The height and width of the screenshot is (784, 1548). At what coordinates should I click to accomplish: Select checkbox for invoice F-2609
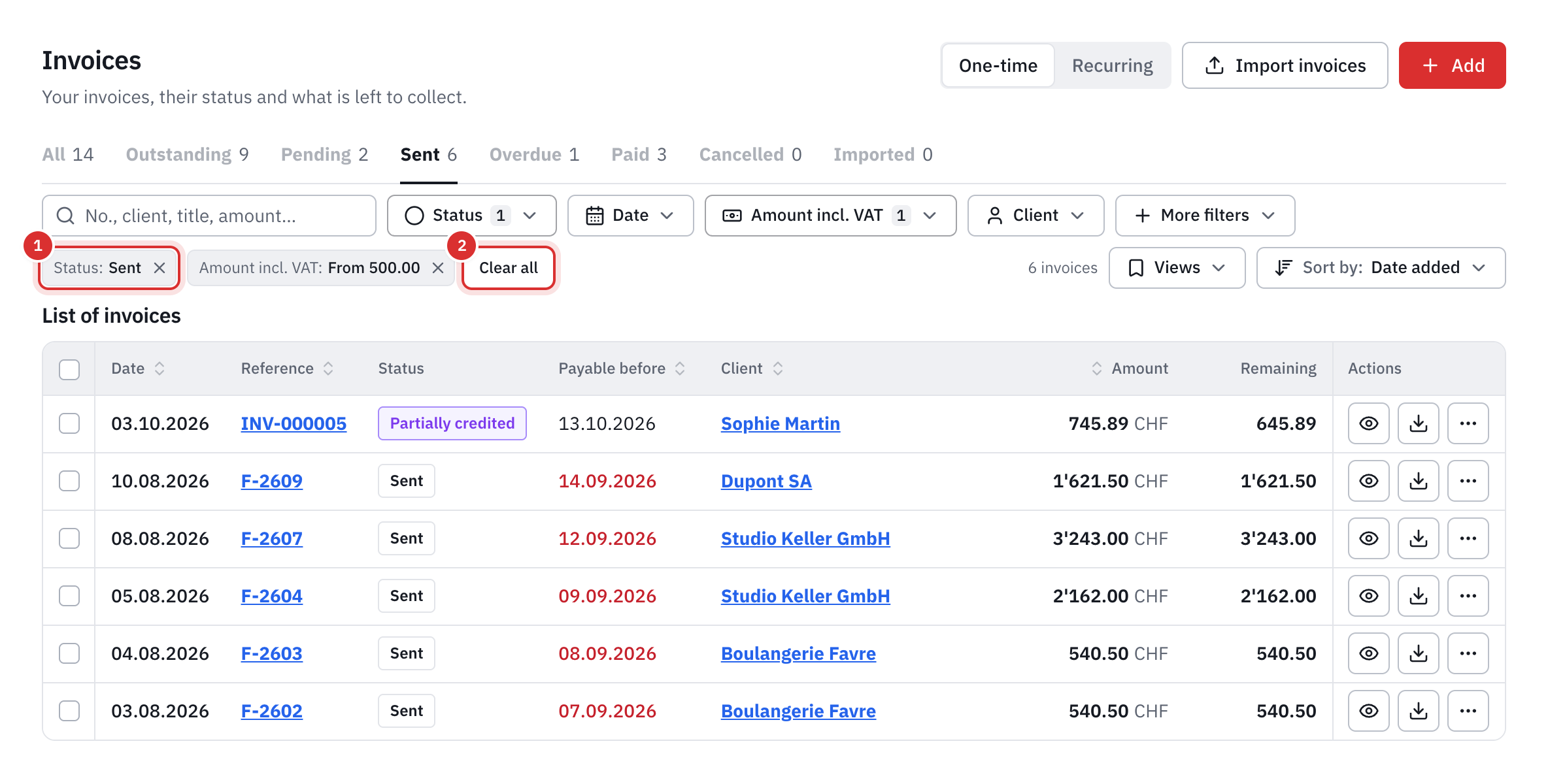click(x=69, y=481)
